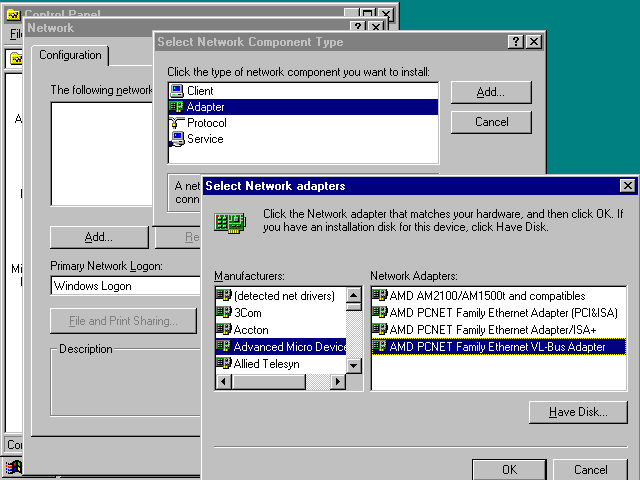The height and width of the screenshot is (480, 640).
Task: Switch to the Configuration tab
Action: pyautogui.click(x=70, y=55)
